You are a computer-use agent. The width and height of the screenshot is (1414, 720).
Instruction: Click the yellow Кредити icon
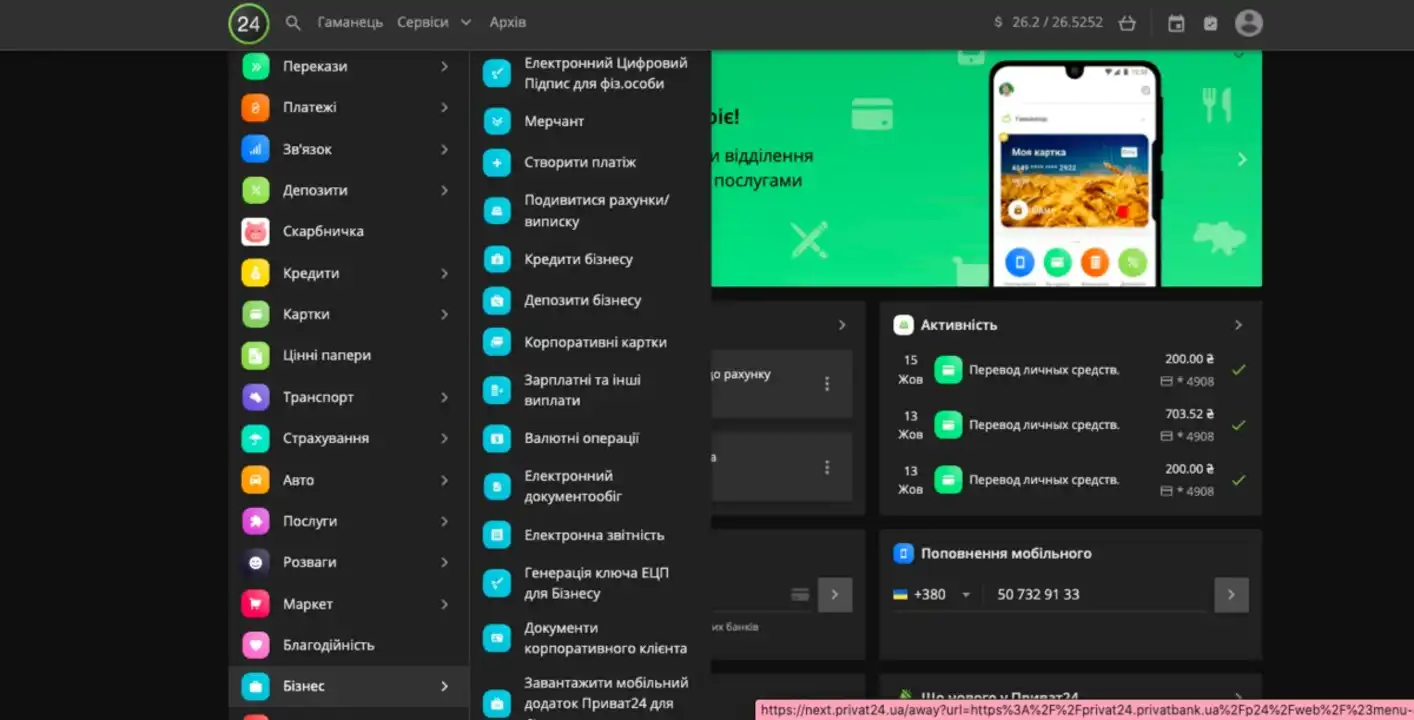click(x=256, y=273)
